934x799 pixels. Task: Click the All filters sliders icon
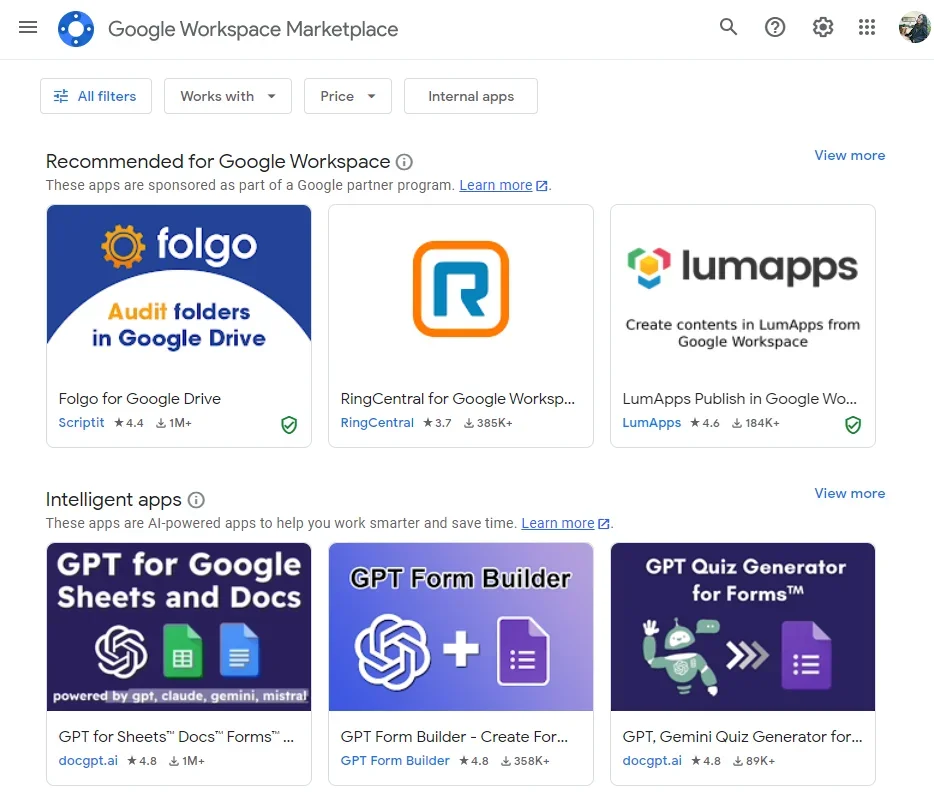(x=61, y=96)
